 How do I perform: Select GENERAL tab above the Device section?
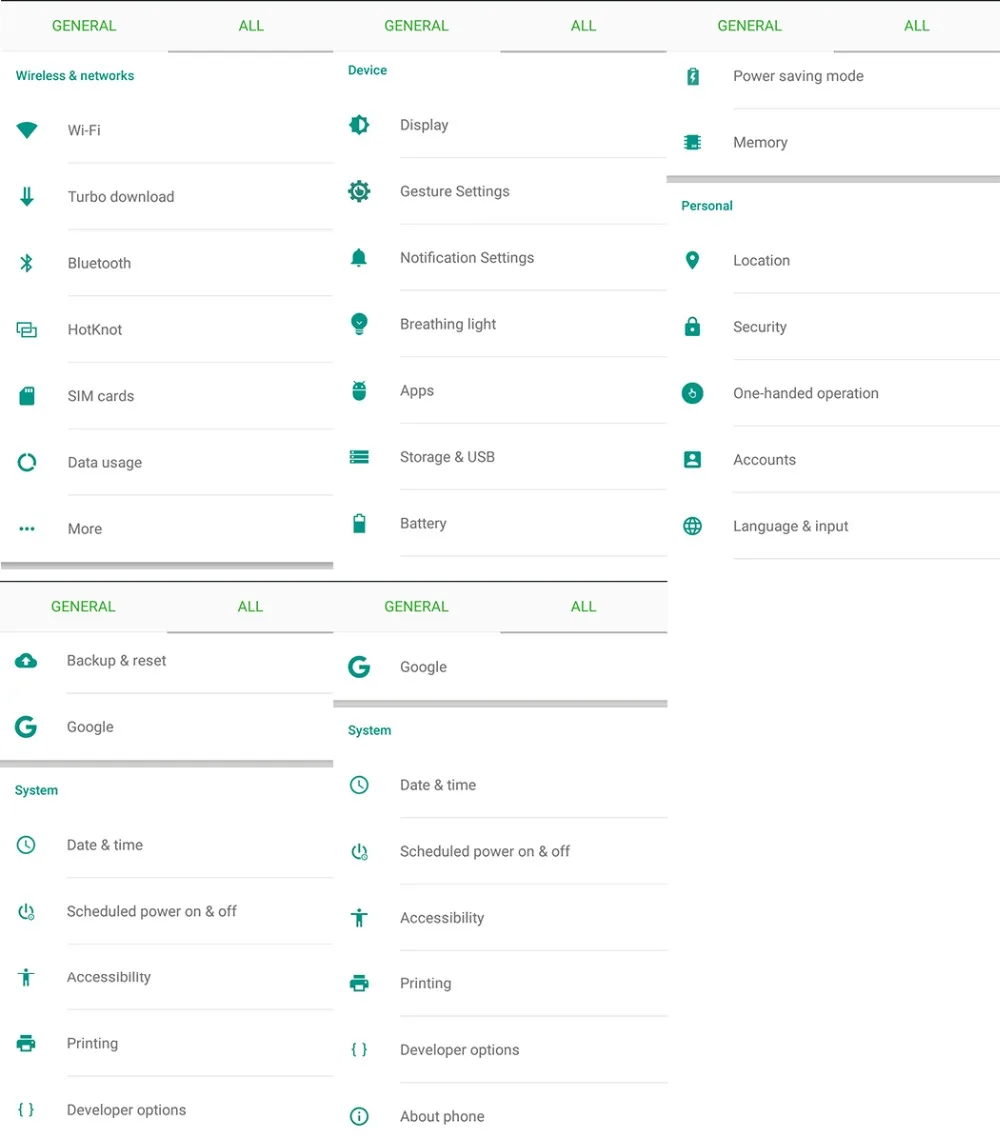417,25
